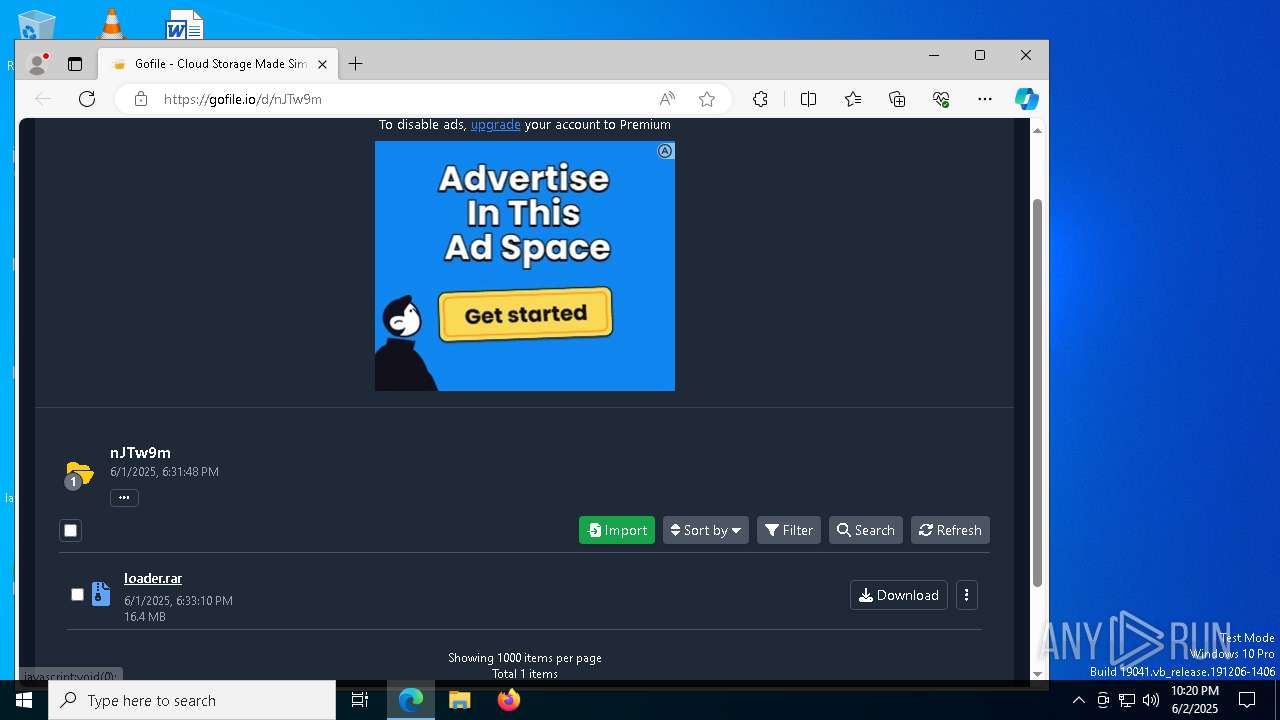The image size is (1280, 720).
Task: Open Edge Settings and more menu
Action: point(985,99)
